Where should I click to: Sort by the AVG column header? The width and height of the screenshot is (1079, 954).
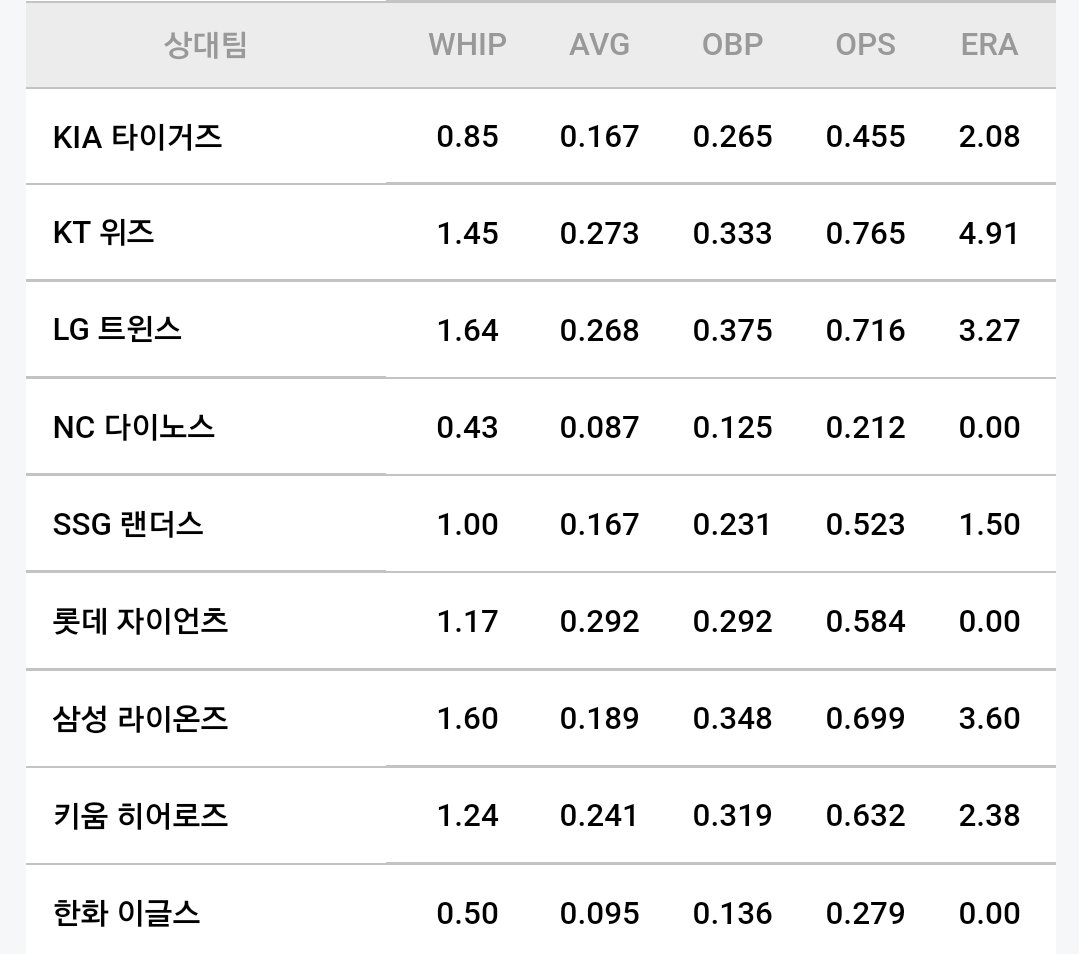[599, 45]
